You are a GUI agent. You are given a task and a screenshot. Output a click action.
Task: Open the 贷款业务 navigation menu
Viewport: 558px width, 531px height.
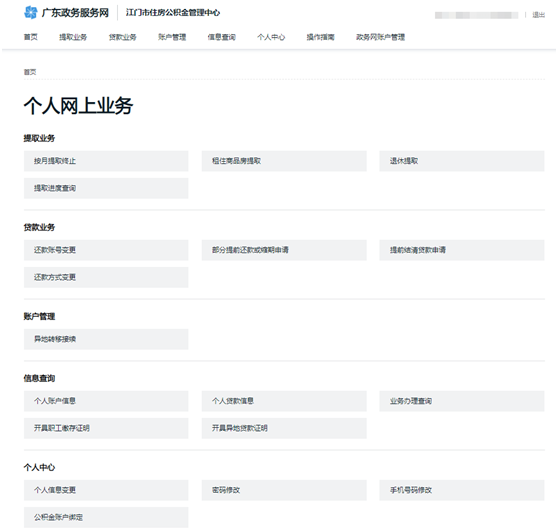point(122,37)
